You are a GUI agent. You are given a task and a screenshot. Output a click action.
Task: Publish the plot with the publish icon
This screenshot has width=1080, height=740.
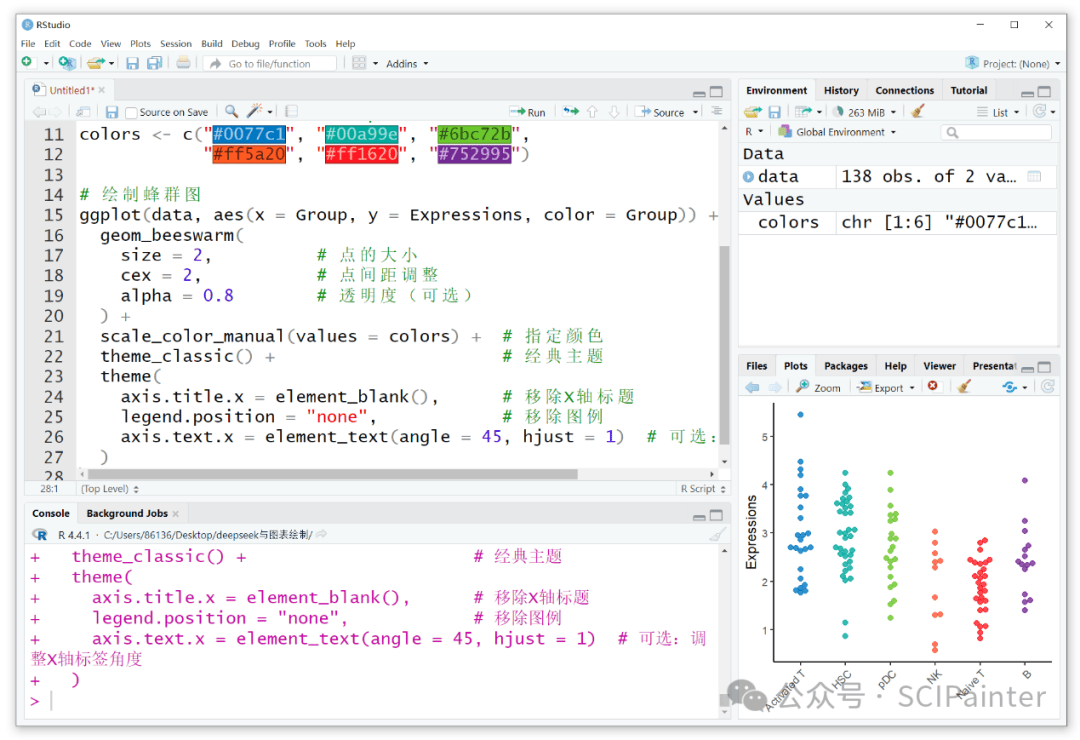pos(1010,387)
